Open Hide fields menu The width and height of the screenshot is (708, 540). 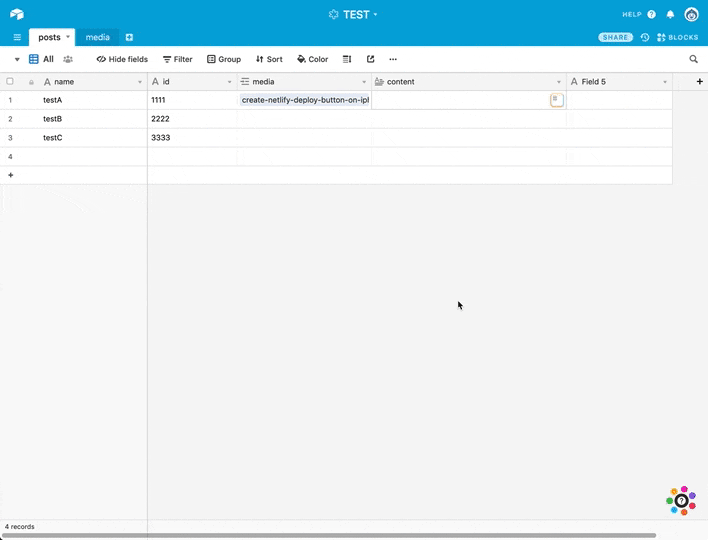click(122, 59)
